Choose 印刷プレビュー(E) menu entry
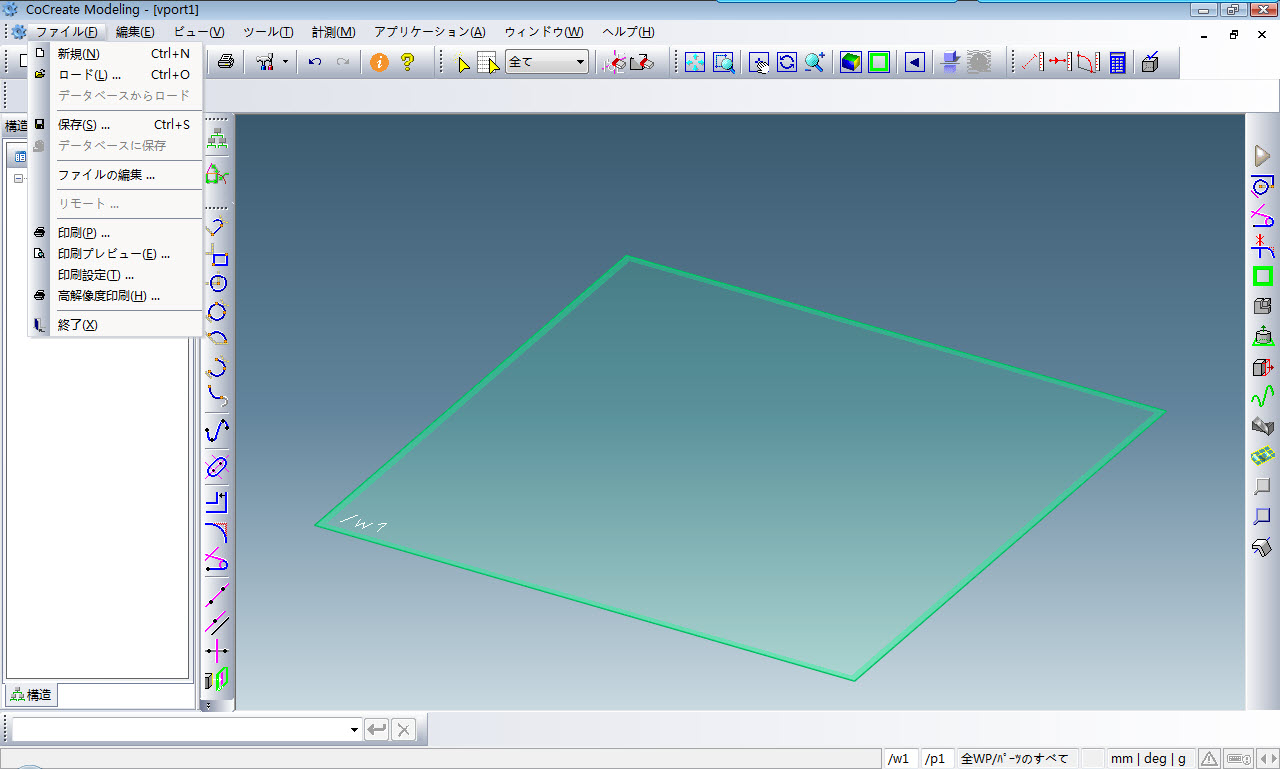Viewport: 1280px width, 769px height. coord(115,254)
